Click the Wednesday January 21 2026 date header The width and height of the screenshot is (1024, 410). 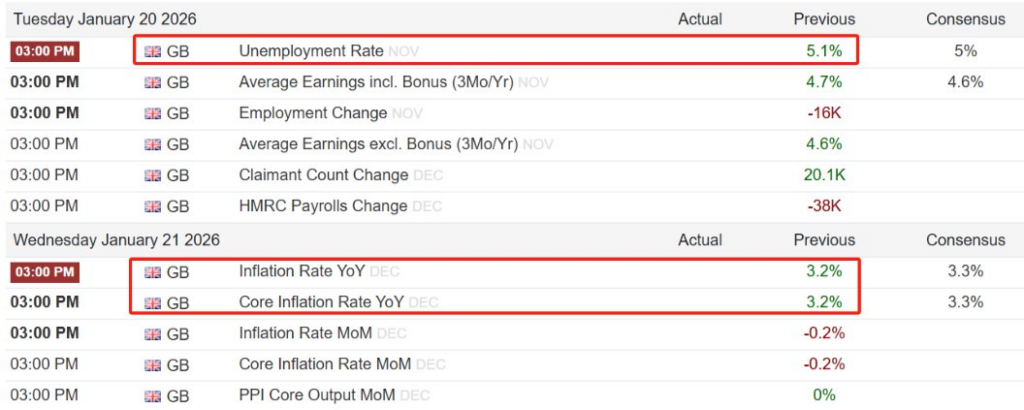pos(115,240)
